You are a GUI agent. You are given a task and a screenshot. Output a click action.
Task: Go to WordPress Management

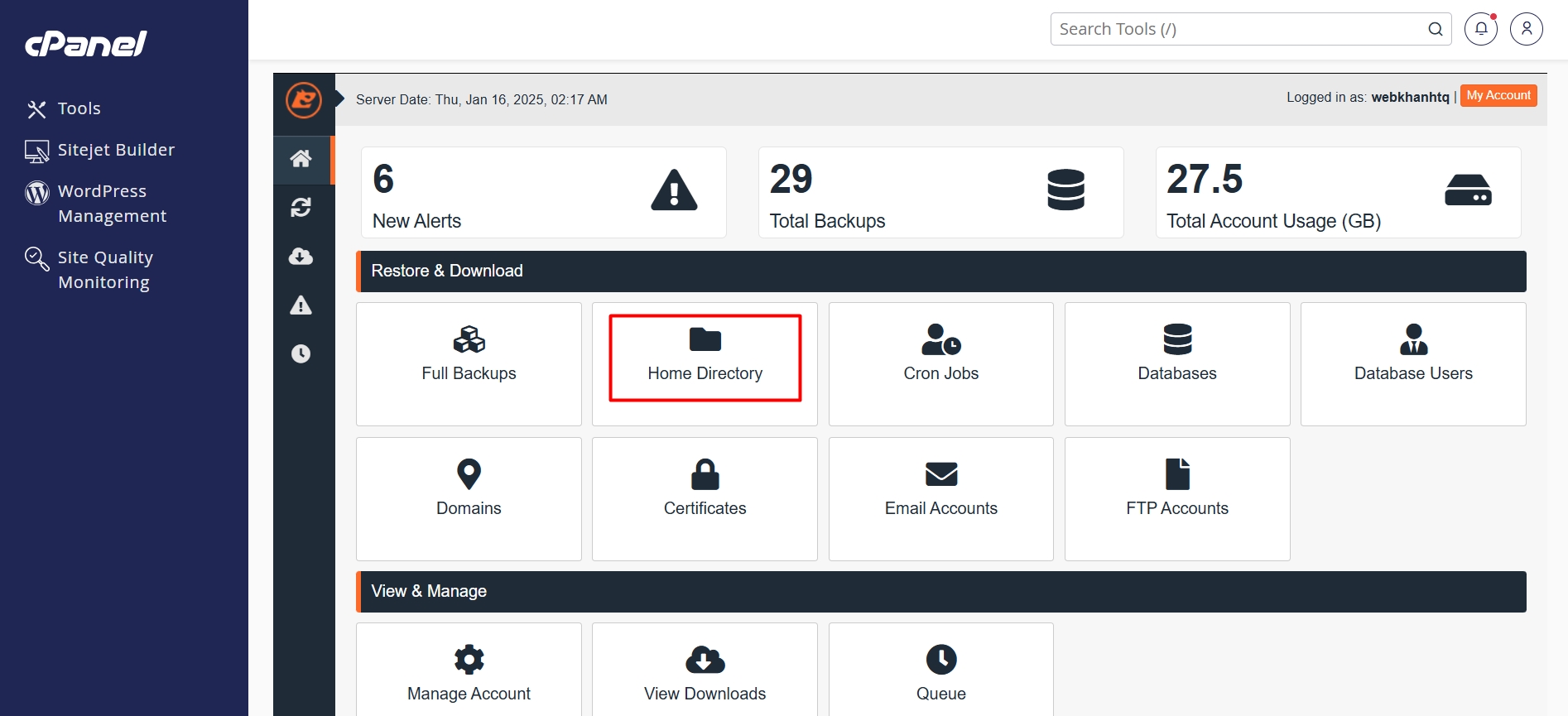(112, 204)
